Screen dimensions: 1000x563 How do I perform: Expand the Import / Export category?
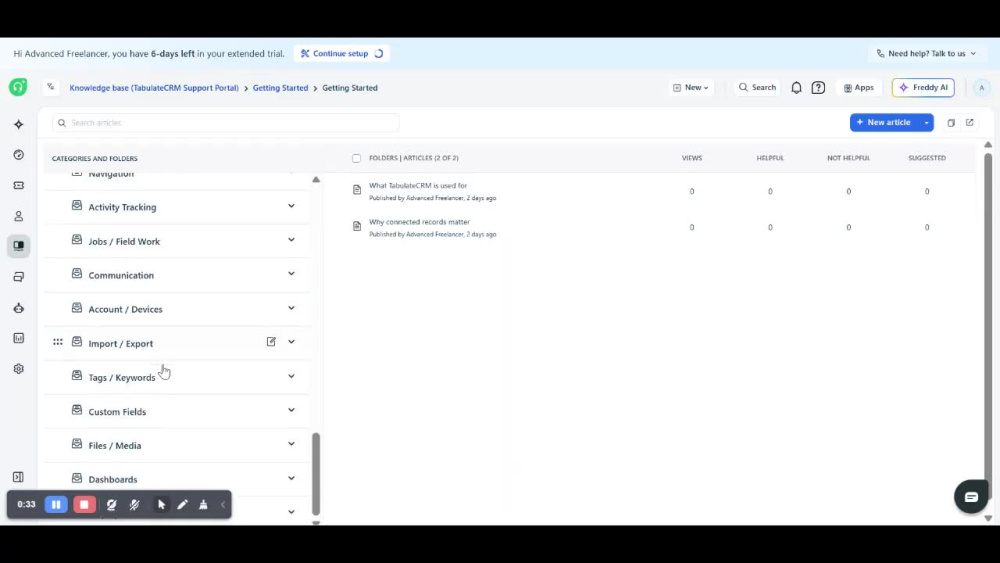click(x=291, y=342)
